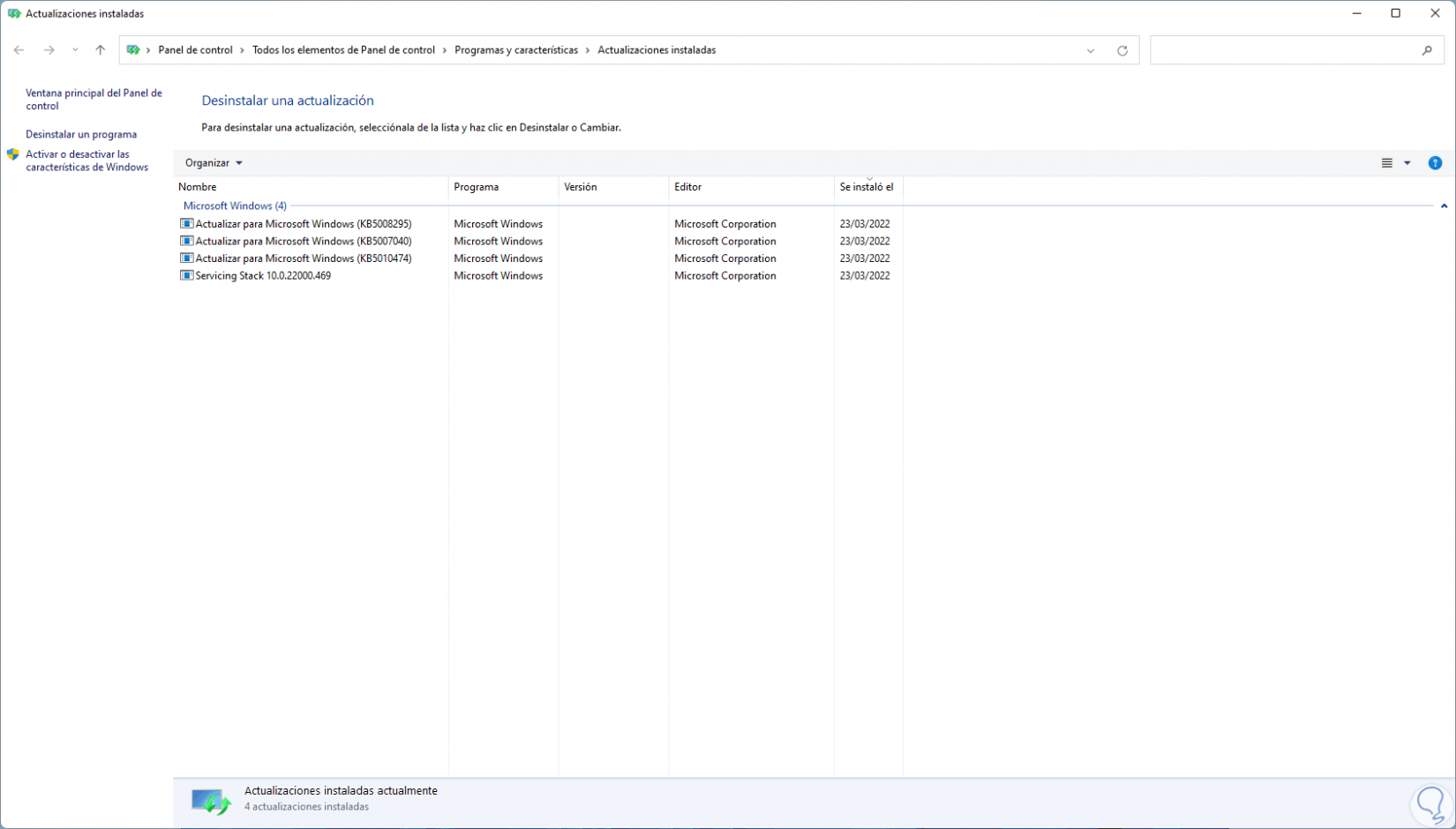Viewport: 1456px width, 829px height.
Task: Open Programas y características breadcrumb
Action: [516, 50]
